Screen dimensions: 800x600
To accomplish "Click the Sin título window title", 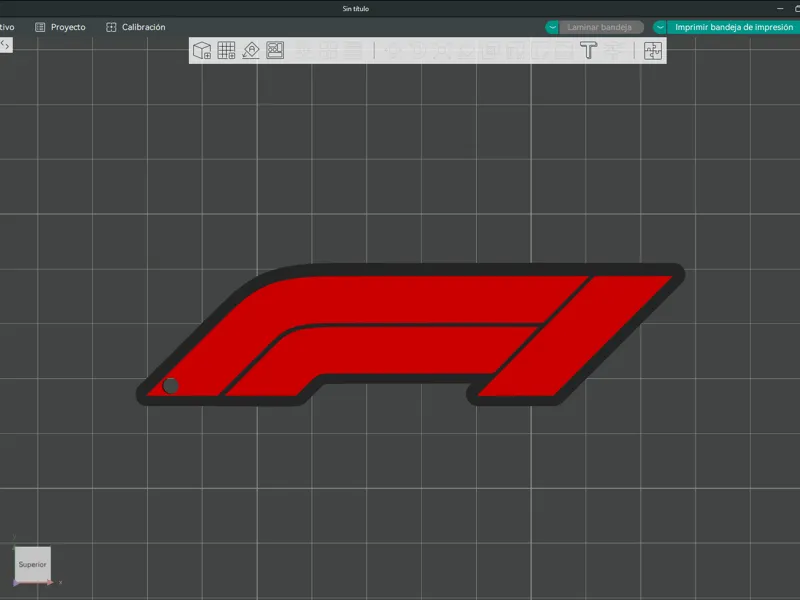I will click(356, 9).
